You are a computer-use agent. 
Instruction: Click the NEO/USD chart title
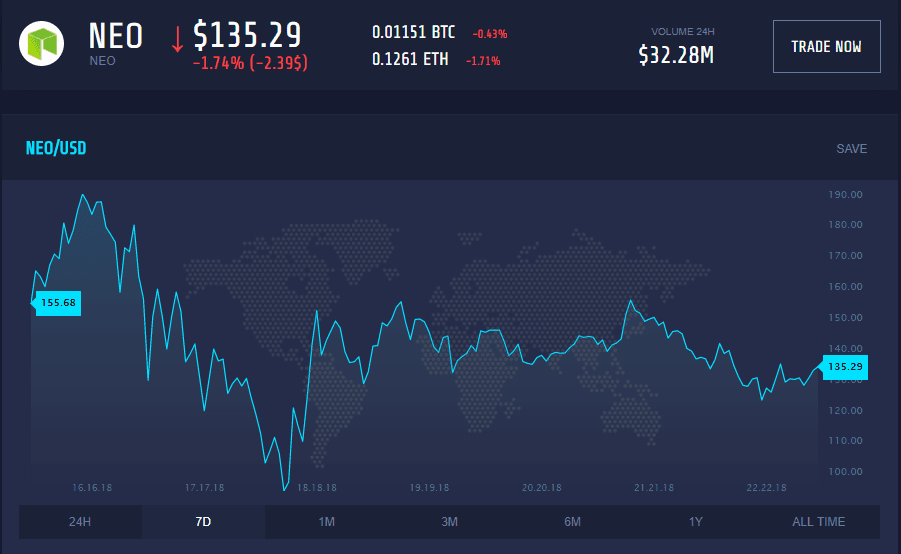point(56,148)
